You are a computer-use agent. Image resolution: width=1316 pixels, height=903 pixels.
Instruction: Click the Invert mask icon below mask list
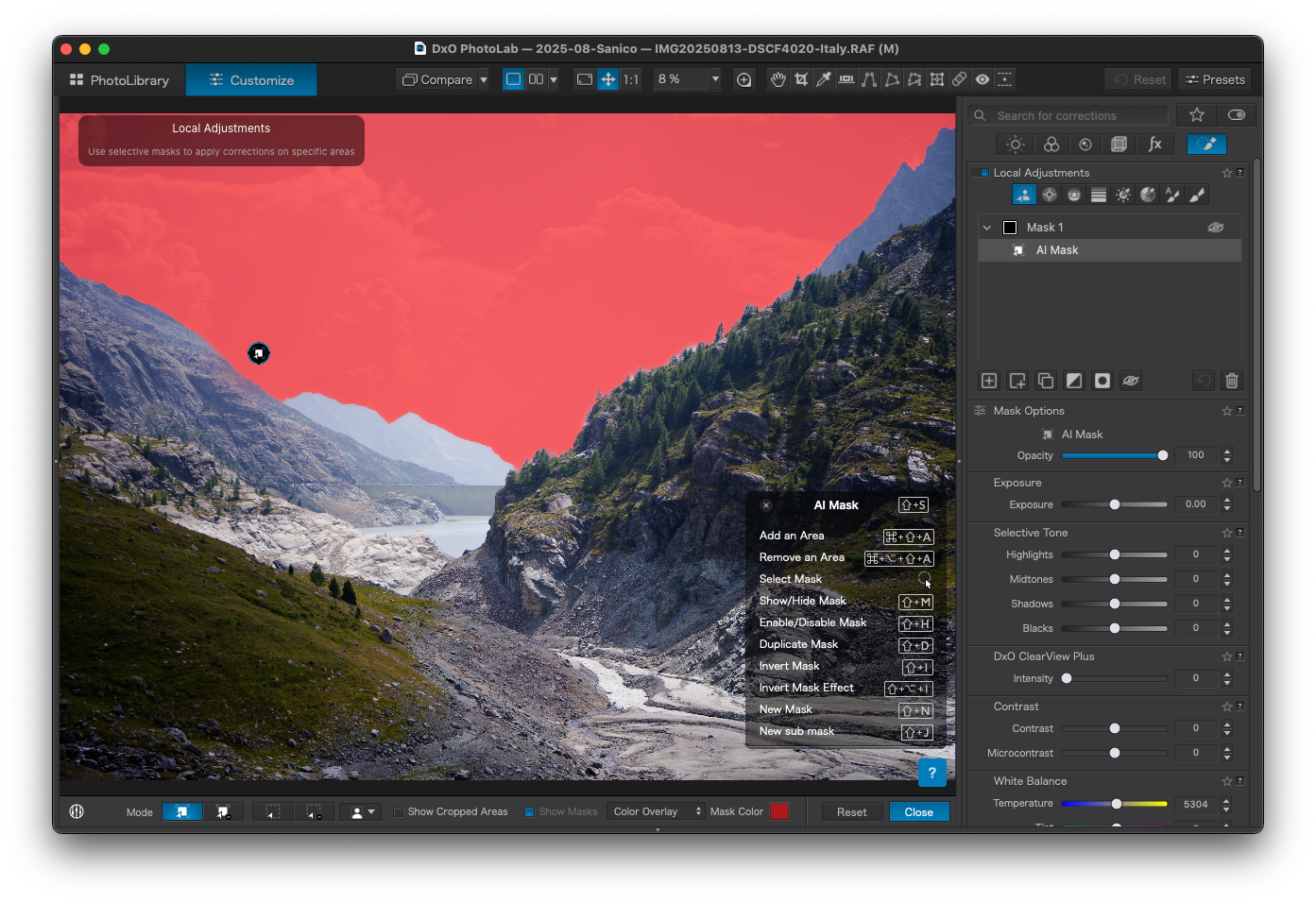1074,381
